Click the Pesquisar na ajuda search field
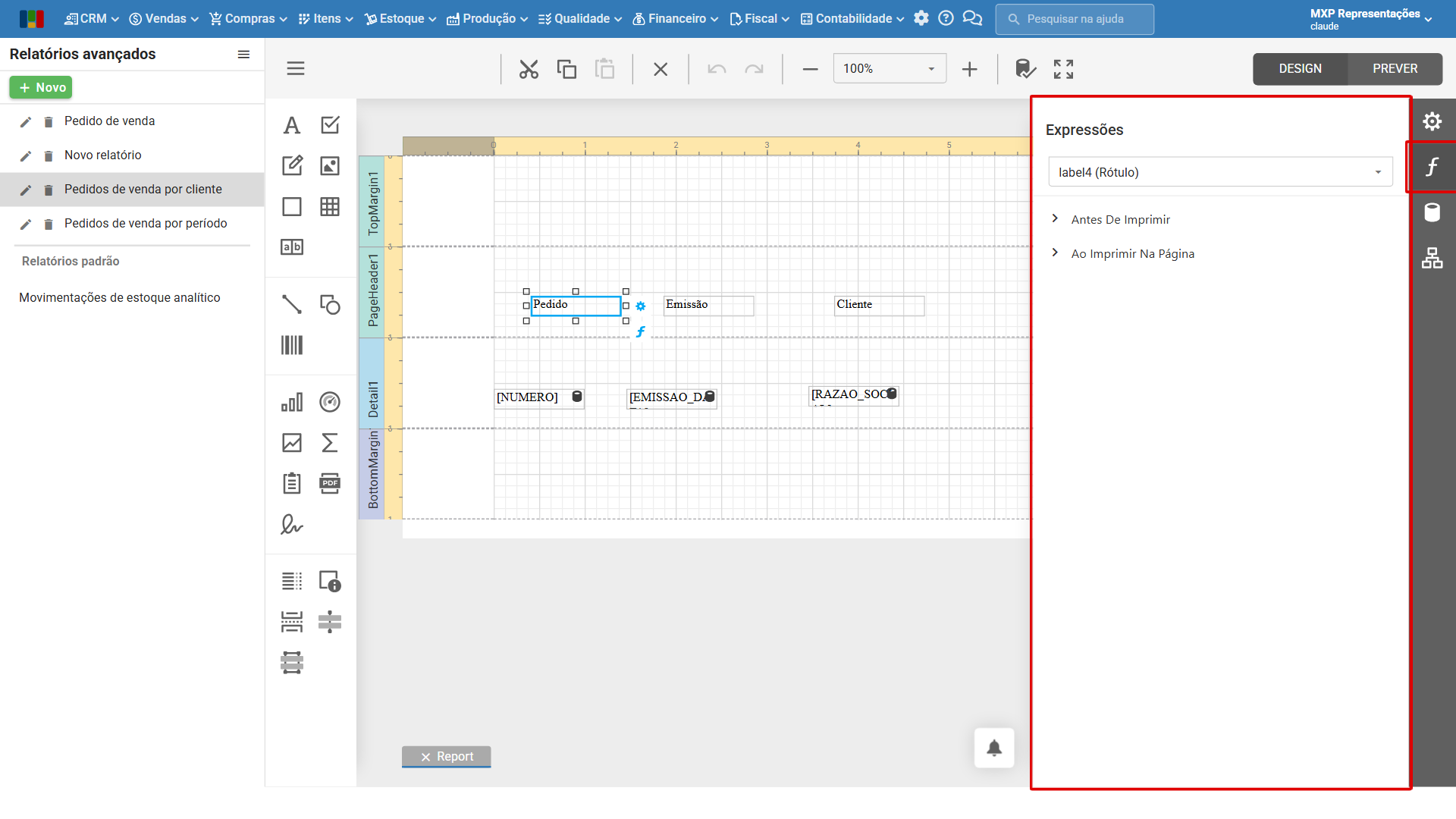 point(1075,19)
